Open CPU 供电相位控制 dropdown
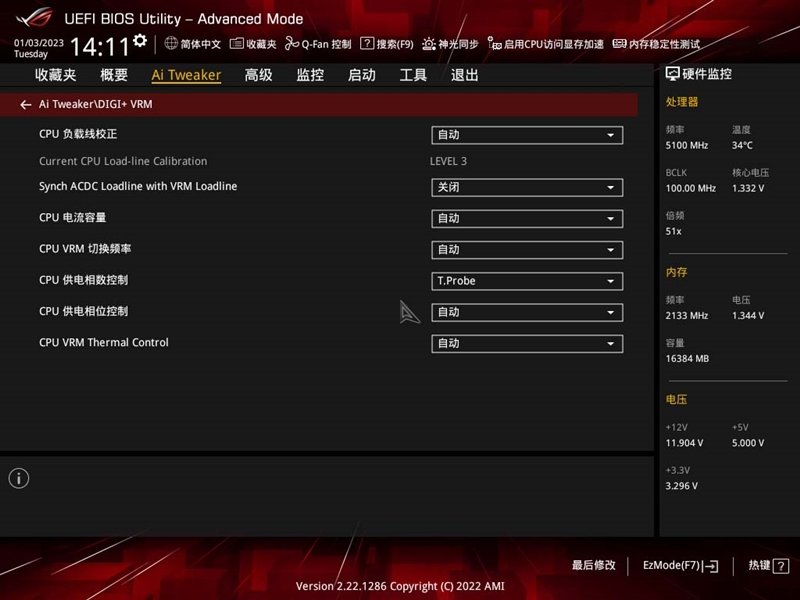 [x=527, y=312]
